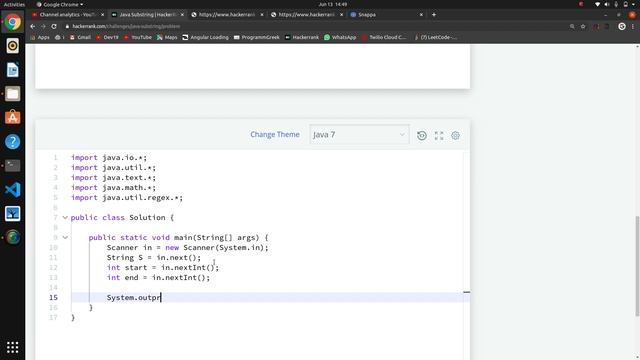Open Ubuntu Software store icon
This screenshot has height=360, width=640.
pos(13,118)
